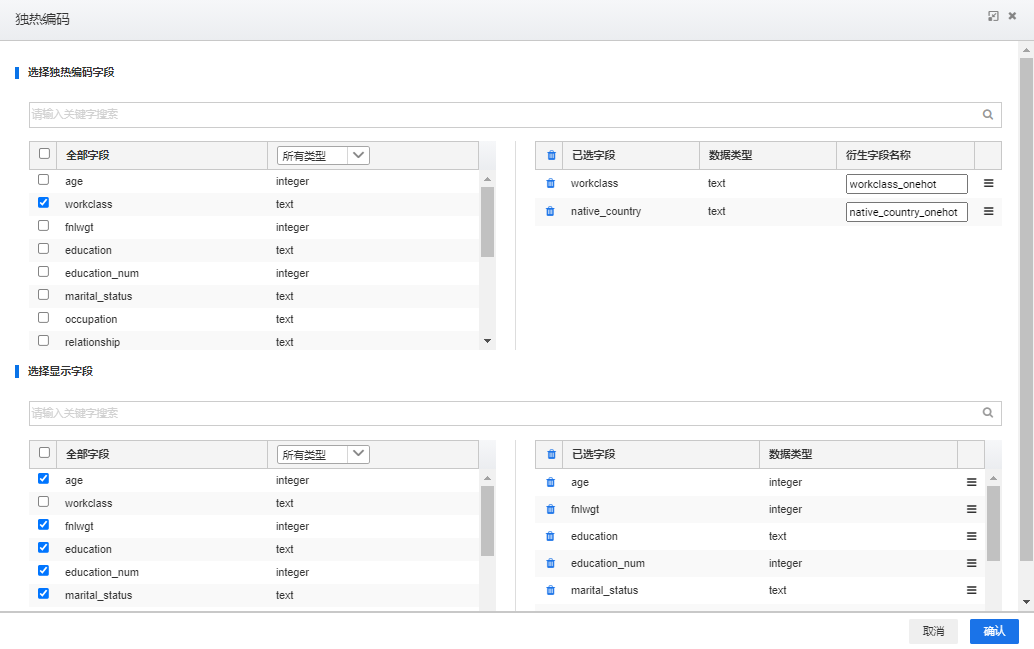Click the 取消 cancel button

click(x=933, y=631)
